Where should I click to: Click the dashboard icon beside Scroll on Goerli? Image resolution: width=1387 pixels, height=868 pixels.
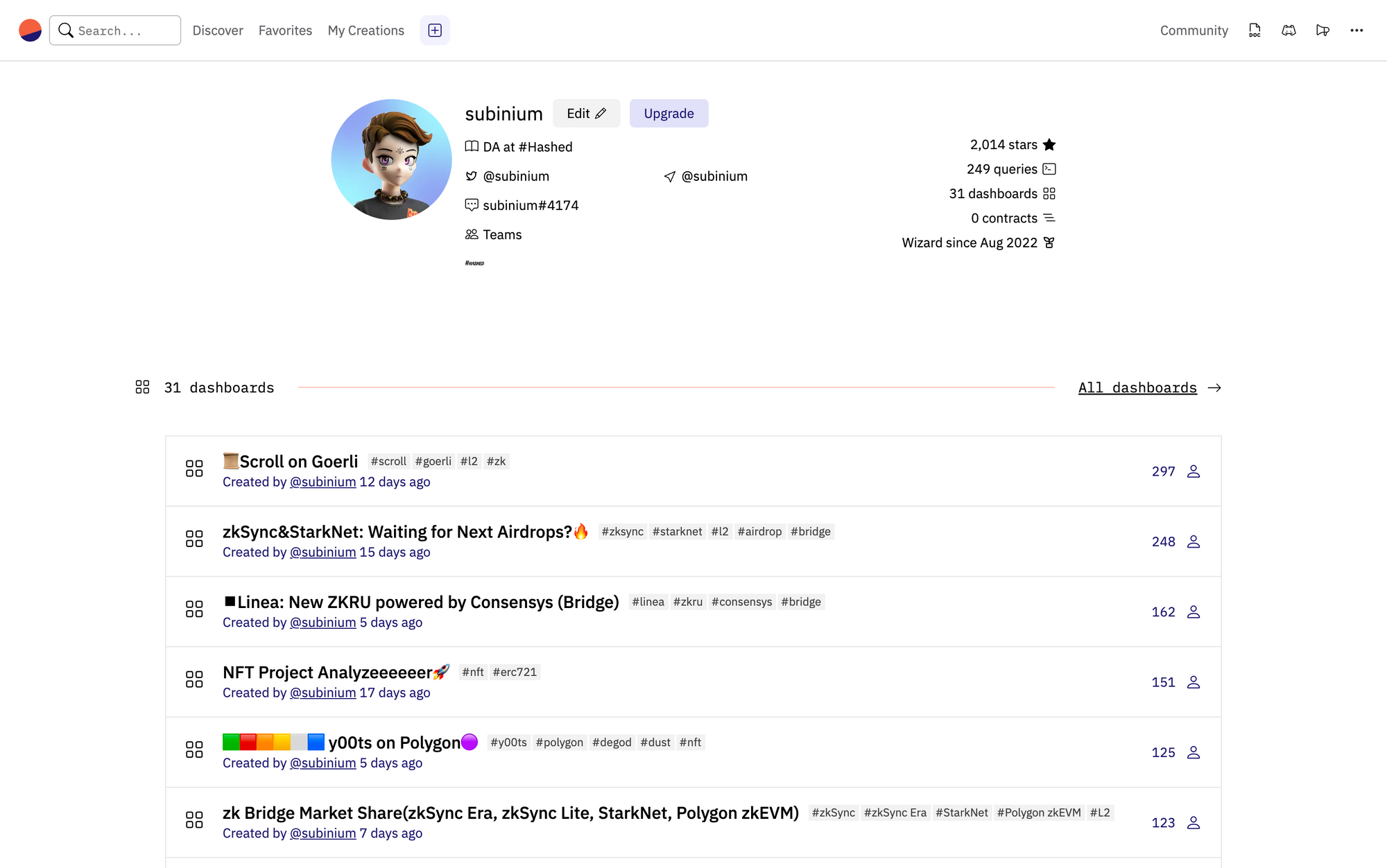(194, 469)
